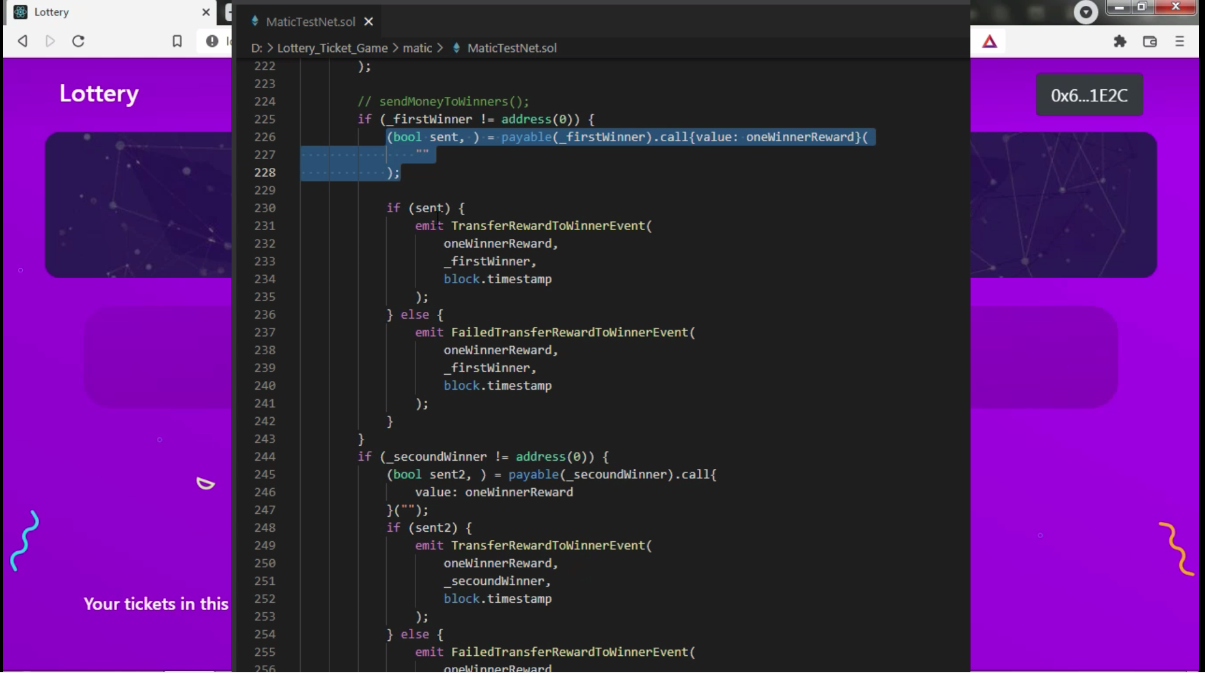
Task: Click 'value: oneWinnerReward' on line 246
Action: point(494,492)
